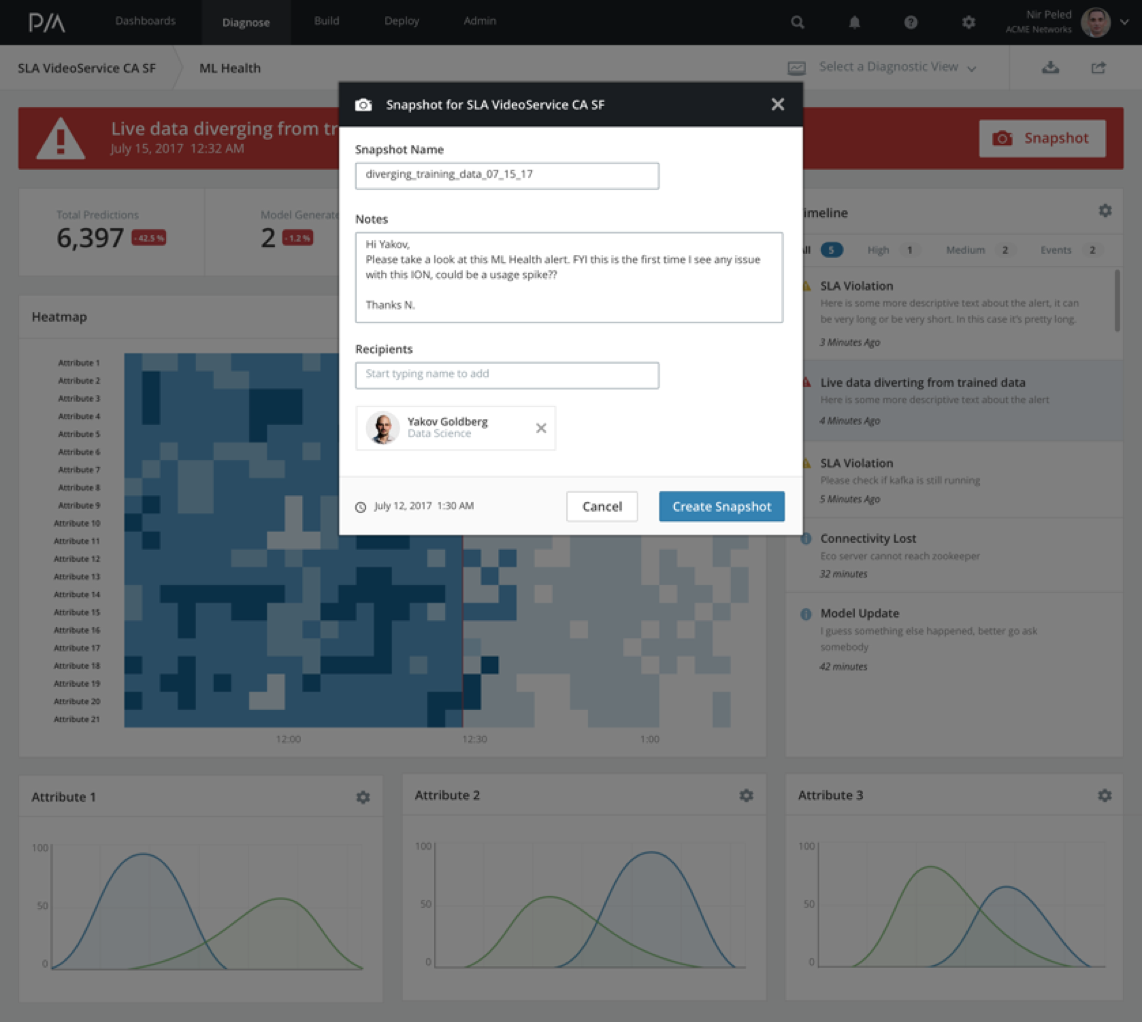Select the High filter tab in Timeline
Screen dimensions: 1142x1022
pos(891,250)
